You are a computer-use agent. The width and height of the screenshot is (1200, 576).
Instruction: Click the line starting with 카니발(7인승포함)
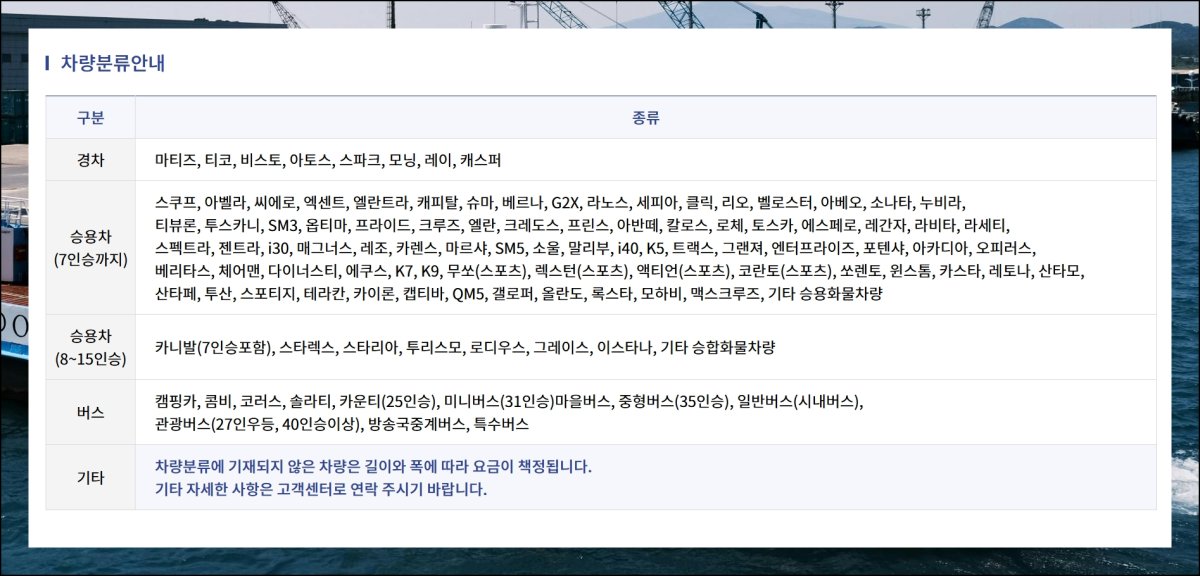465,347
